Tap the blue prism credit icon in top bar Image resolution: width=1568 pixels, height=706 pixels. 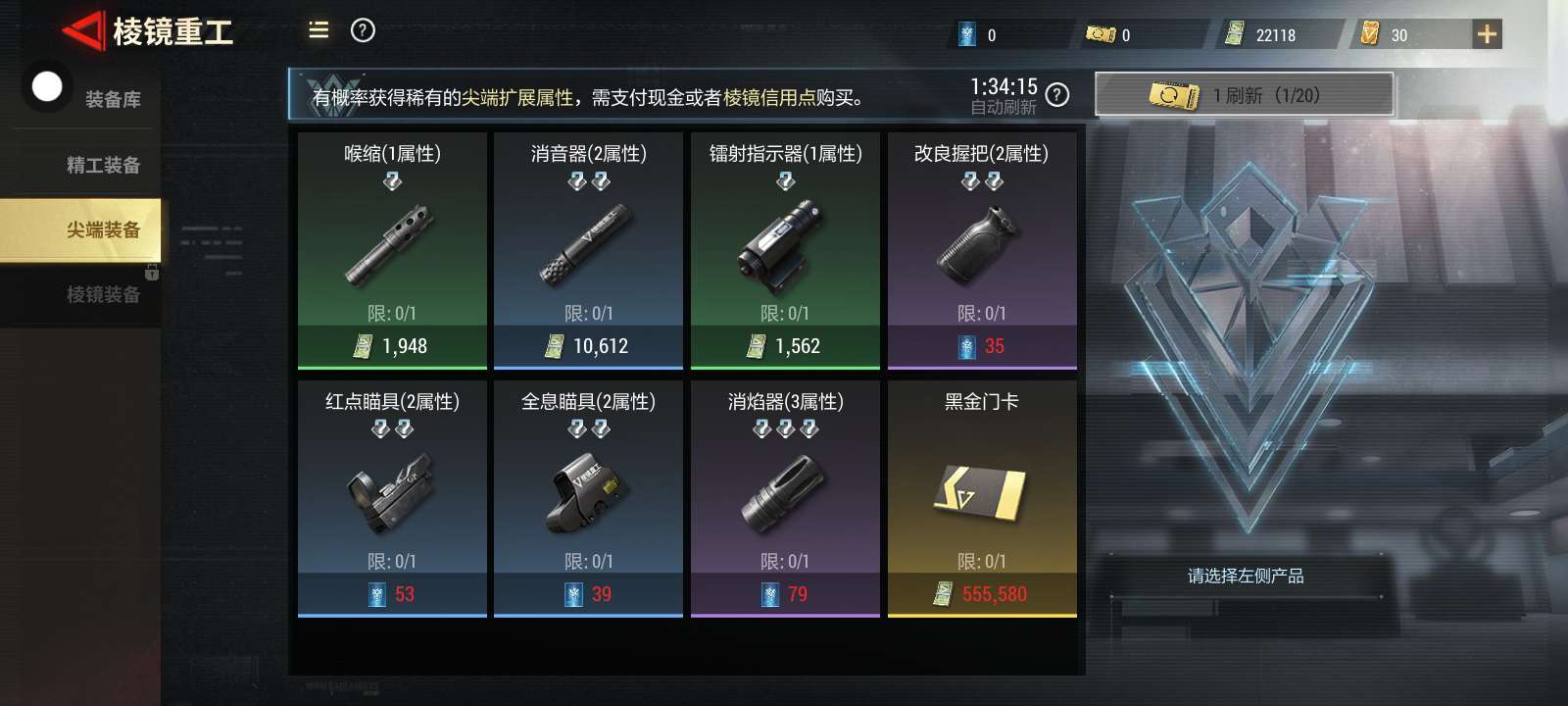(x=967, y=34)
